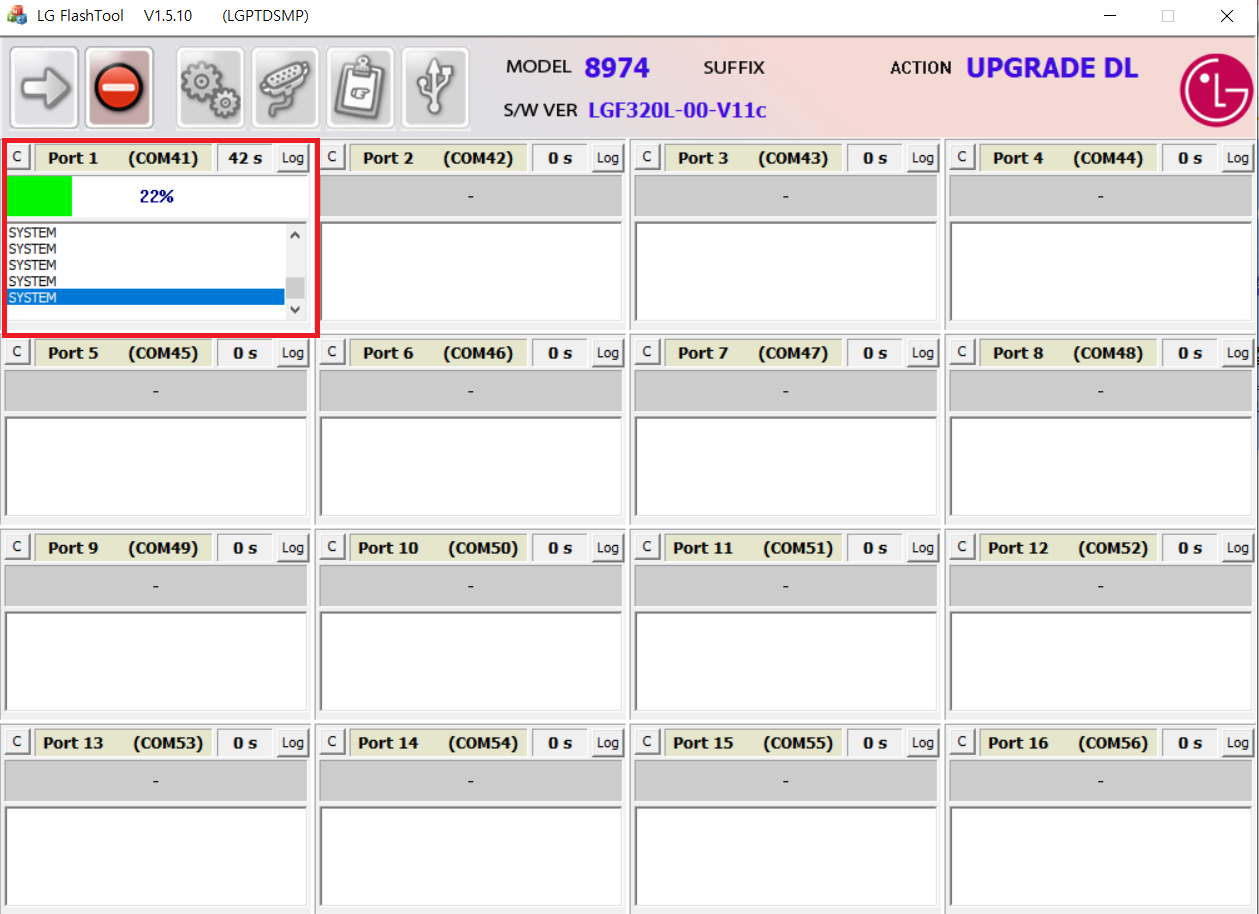1259x914 pixels.
Task: Open the Log for Port 16
Action: (1237, 743)
